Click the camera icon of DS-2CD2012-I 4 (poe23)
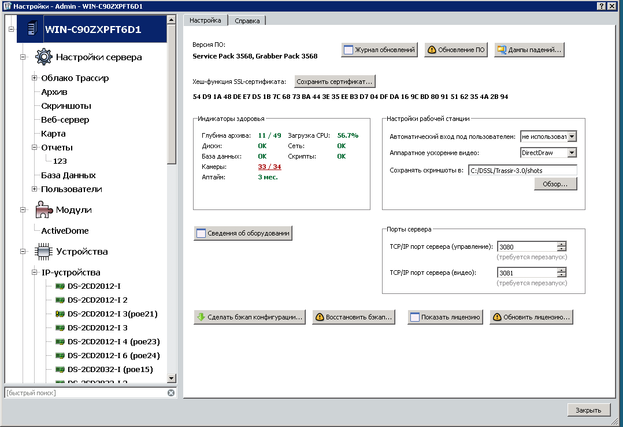 tap(60, 342)
